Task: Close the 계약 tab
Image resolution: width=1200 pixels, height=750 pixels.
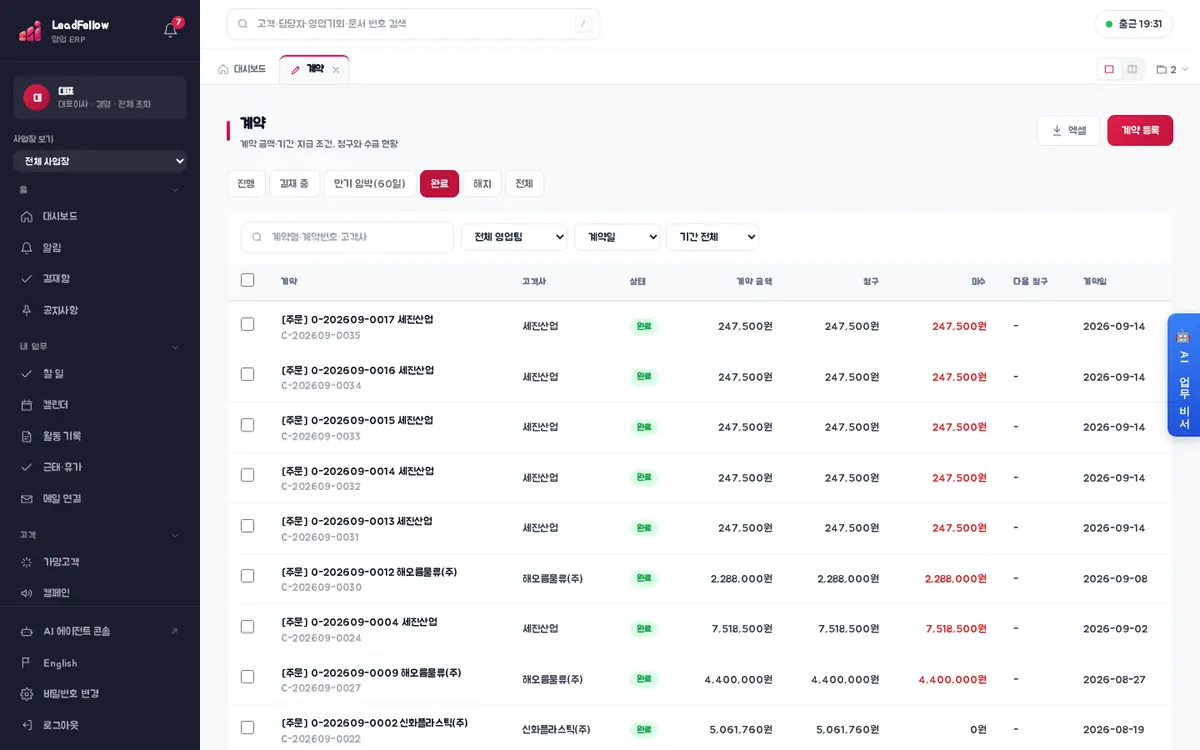Action: click(336, 70)
